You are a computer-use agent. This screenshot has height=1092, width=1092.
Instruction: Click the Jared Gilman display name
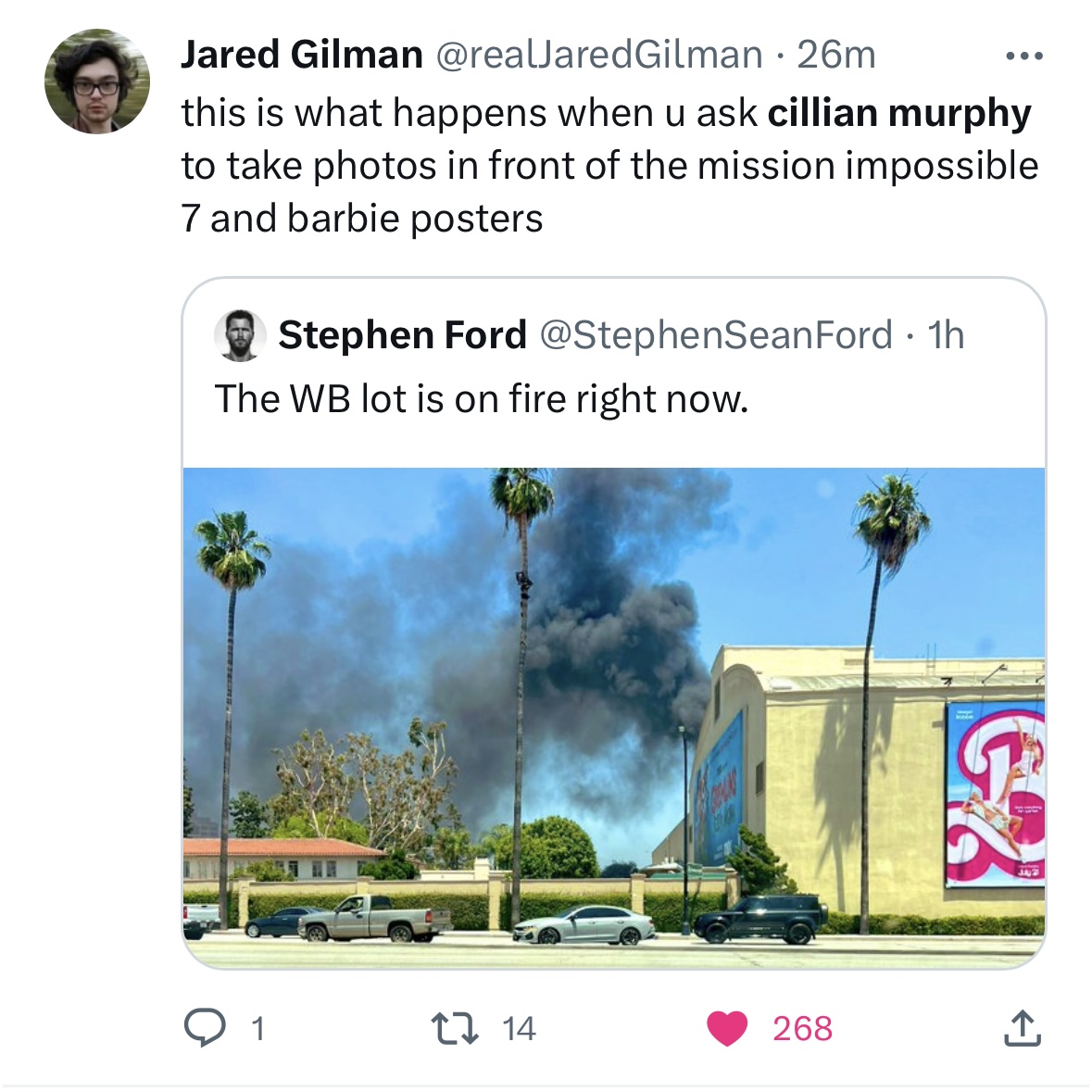coord(302,55)
